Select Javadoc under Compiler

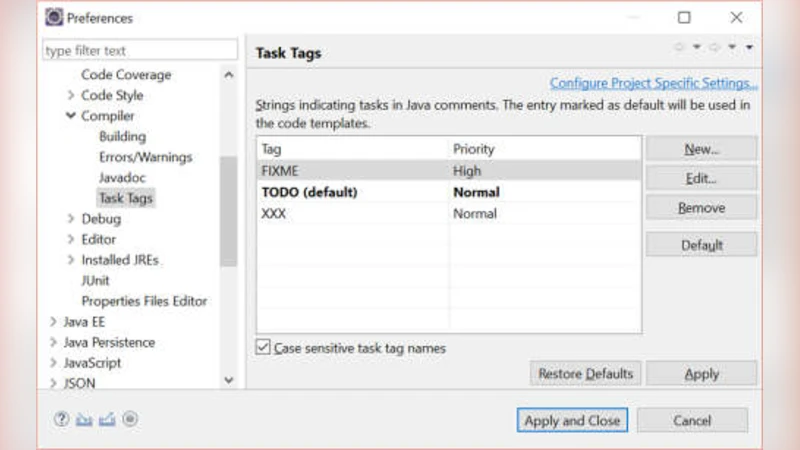tap(122, 177)
